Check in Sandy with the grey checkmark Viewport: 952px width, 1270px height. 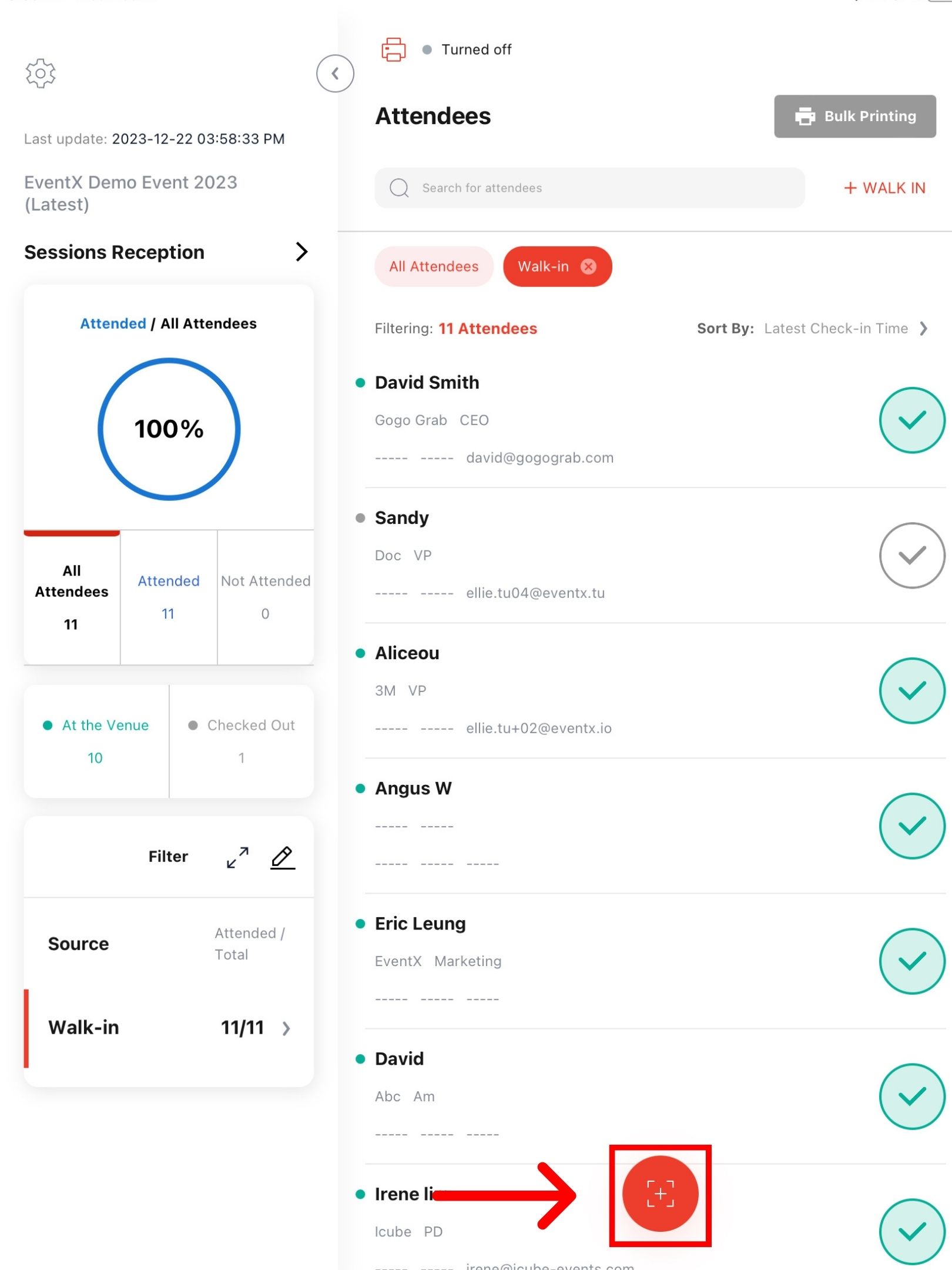tap(911, 555)
